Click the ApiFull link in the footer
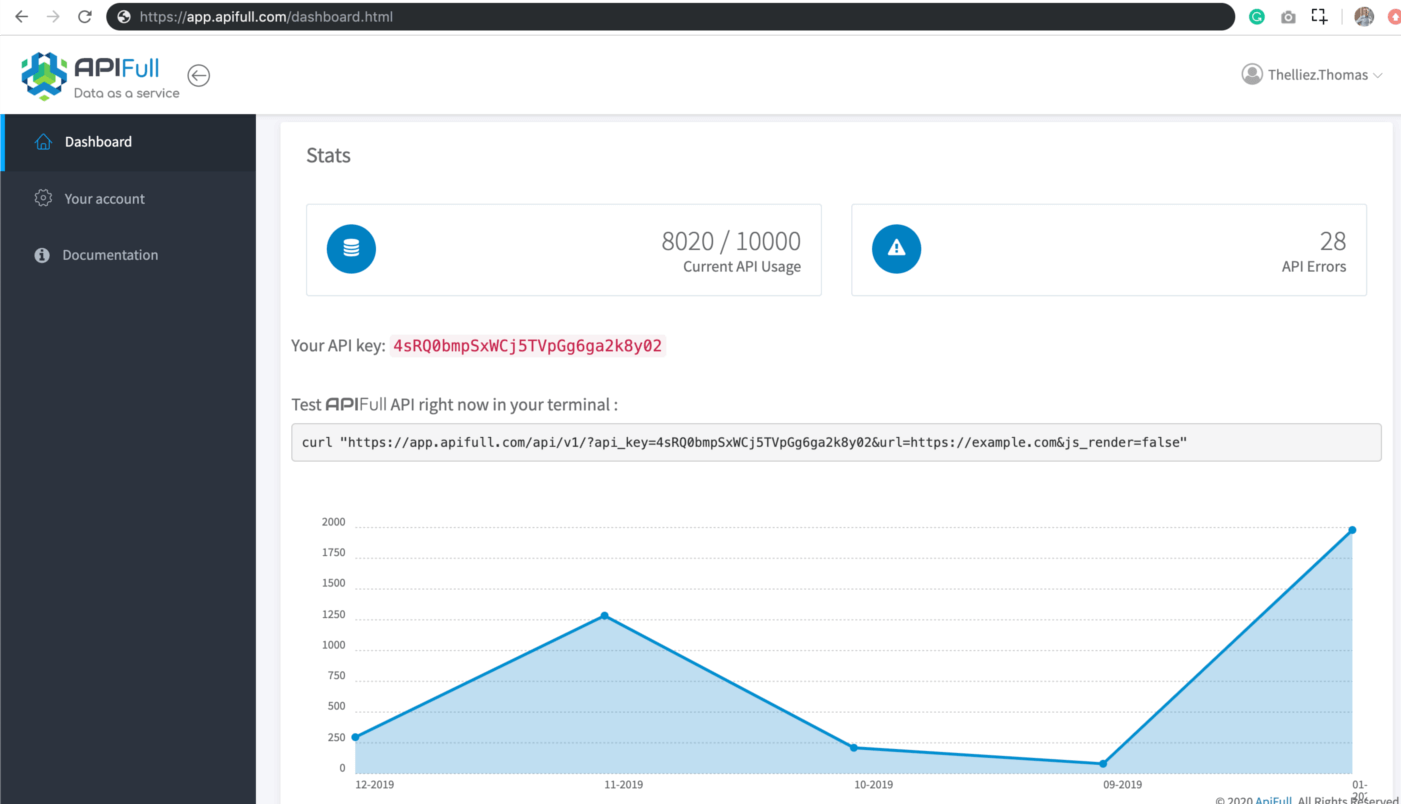The height and width of the screenshot is (804, 1401). tap(1273, 800)
